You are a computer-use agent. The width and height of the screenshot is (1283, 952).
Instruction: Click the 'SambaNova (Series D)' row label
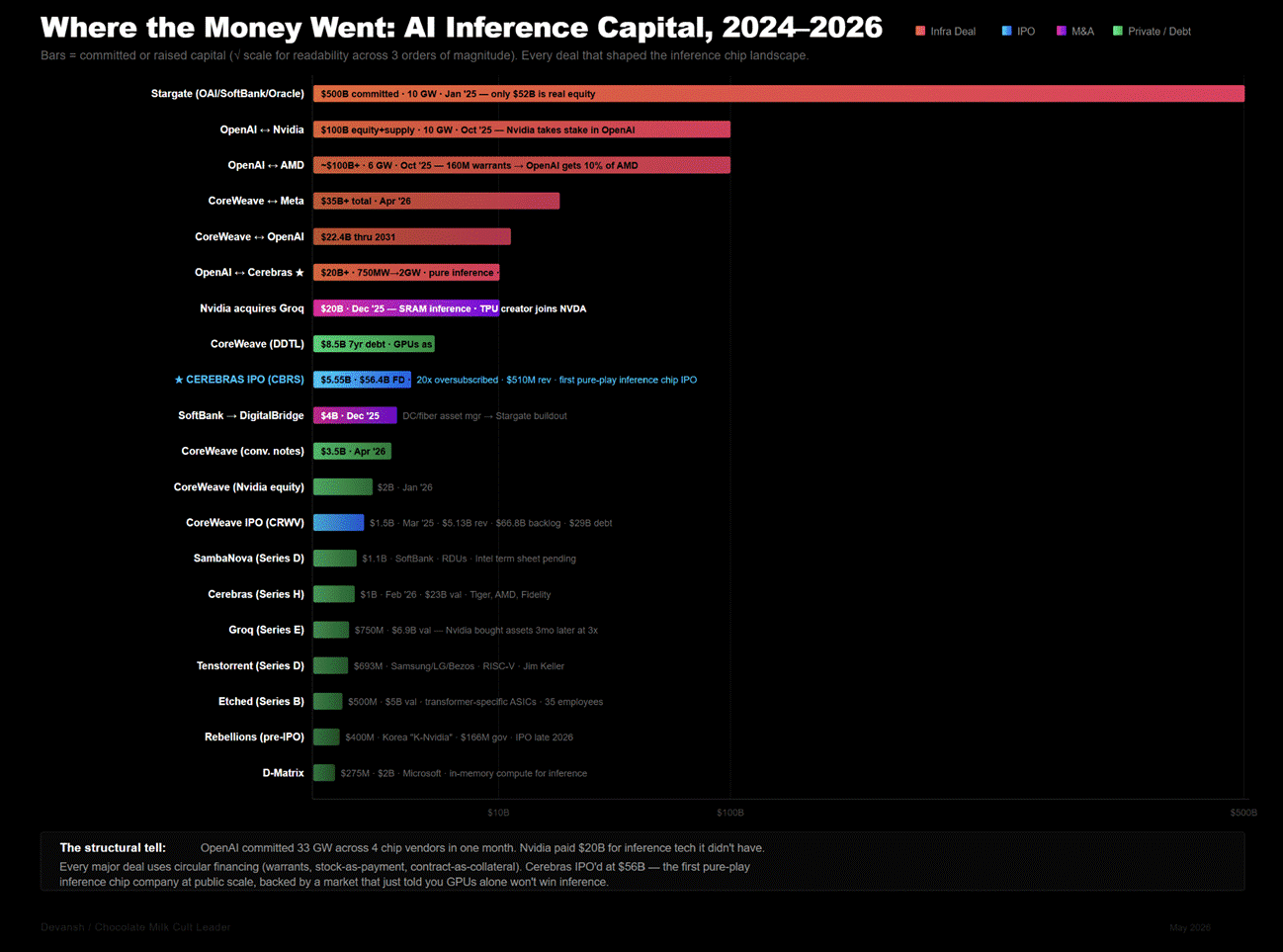click(x=249, y=559)
